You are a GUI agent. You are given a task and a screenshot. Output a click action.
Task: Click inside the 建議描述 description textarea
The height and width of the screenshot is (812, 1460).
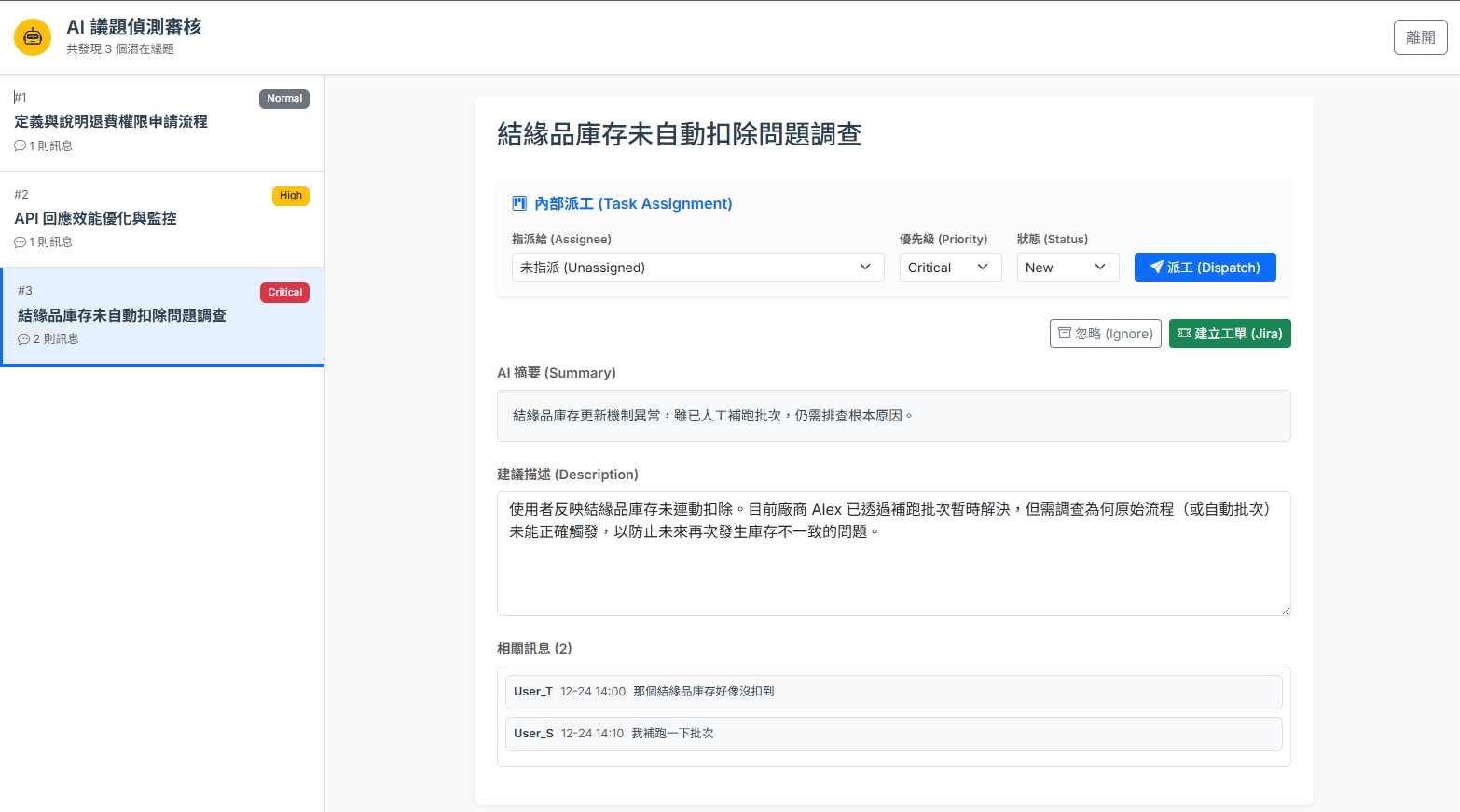pos(893,553)
